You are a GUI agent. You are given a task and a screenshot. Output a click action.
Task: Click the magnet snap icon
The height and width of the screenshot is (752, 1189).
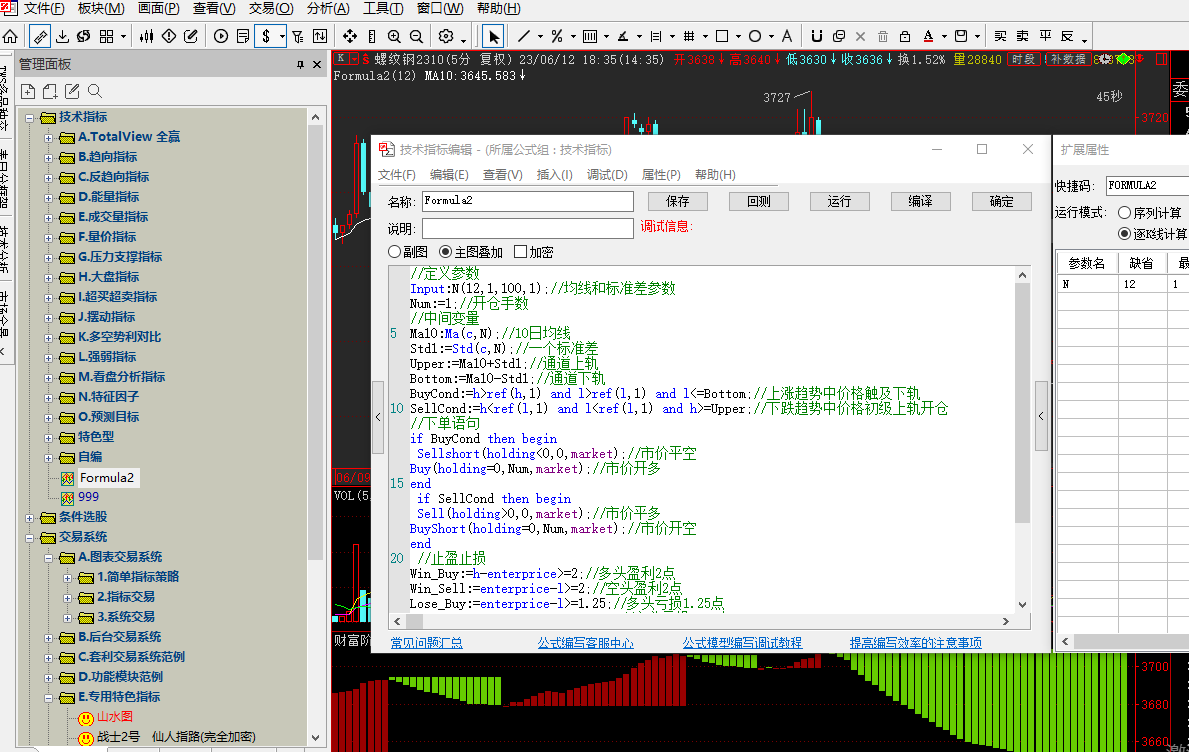coord(817,36)
